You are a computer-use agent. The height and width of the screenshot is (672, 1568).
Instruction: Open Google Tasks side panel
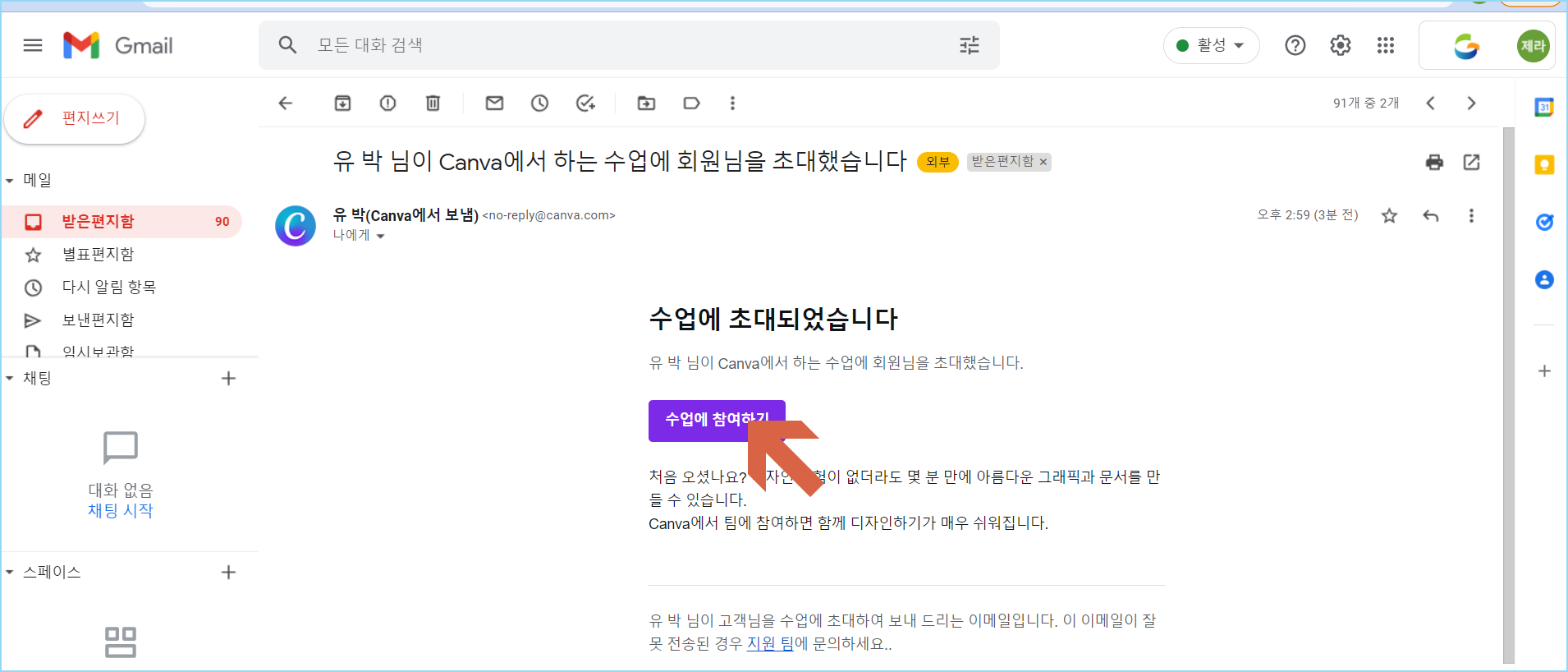1544,222
